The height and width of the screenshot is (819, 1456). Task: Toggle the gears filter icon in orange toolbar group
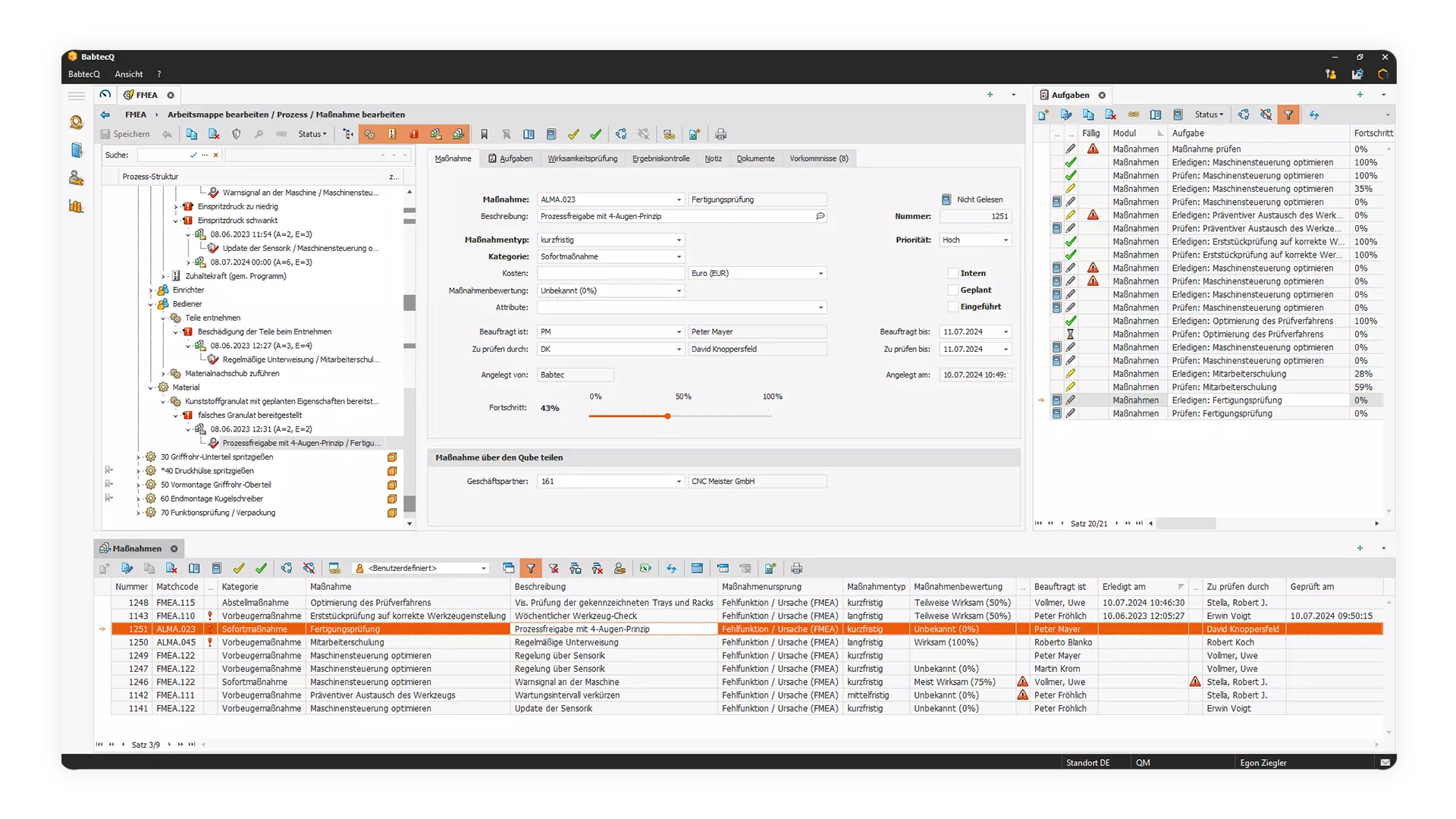[370, 134]
